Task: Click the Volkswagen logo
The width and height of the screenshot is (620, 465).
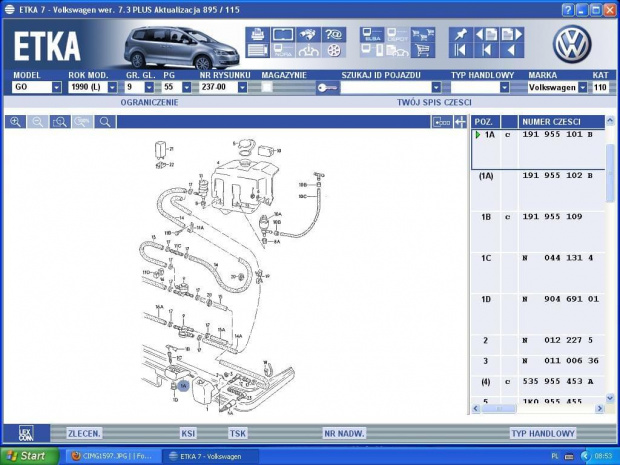Action: click(571, 43)
